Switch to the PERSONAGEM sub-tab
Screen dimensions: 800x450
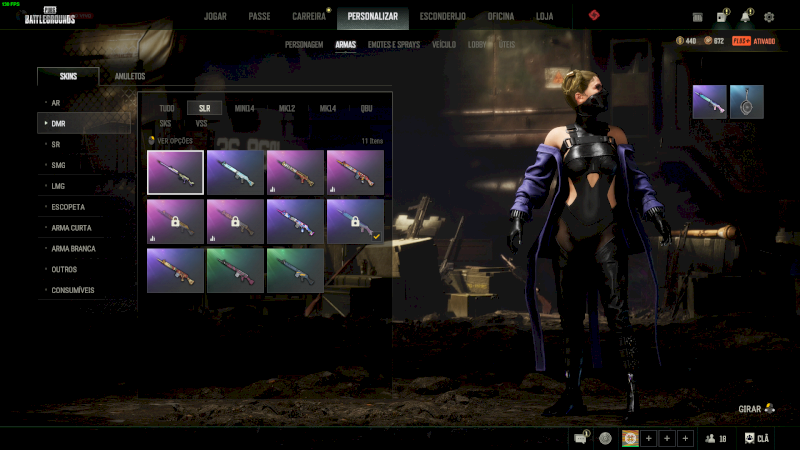click(304, 45)
